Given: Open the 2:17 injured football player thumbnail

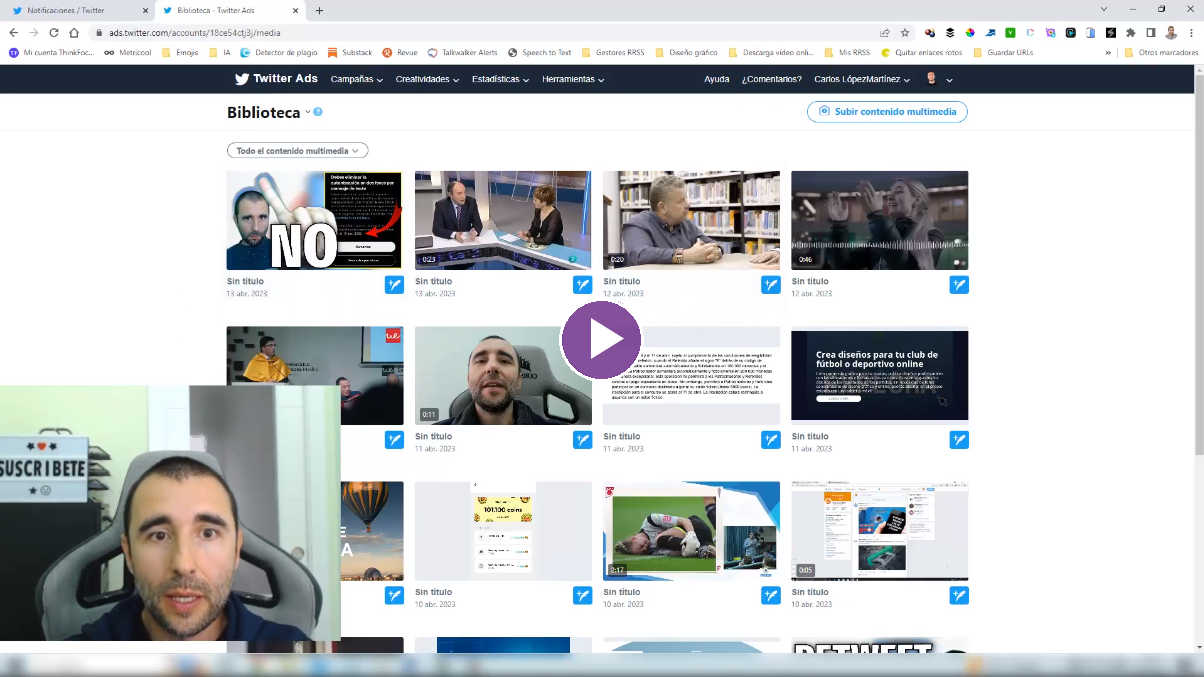Looking at the screenshot, I should coord(691,531).
